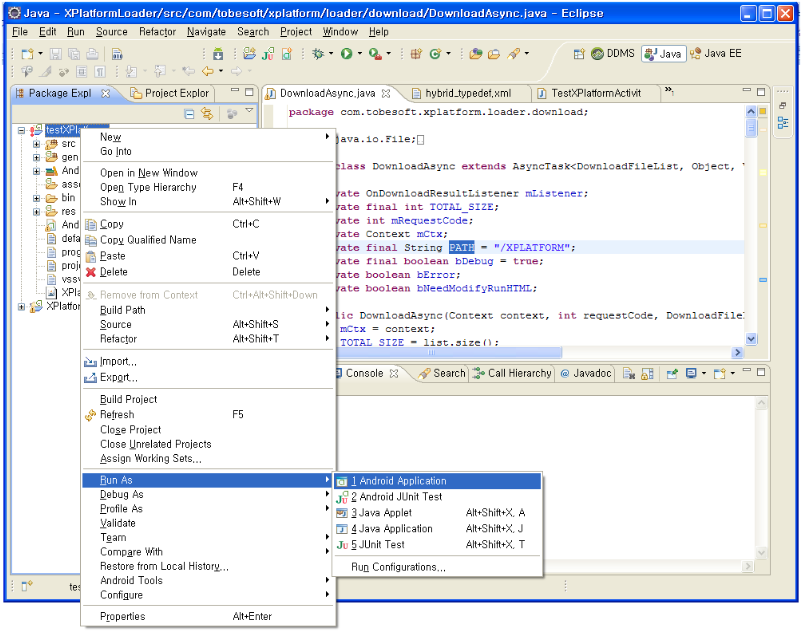Click Link with Editor icon in Package Explorer
The image size is (802, 633).
tap(207, 115)
